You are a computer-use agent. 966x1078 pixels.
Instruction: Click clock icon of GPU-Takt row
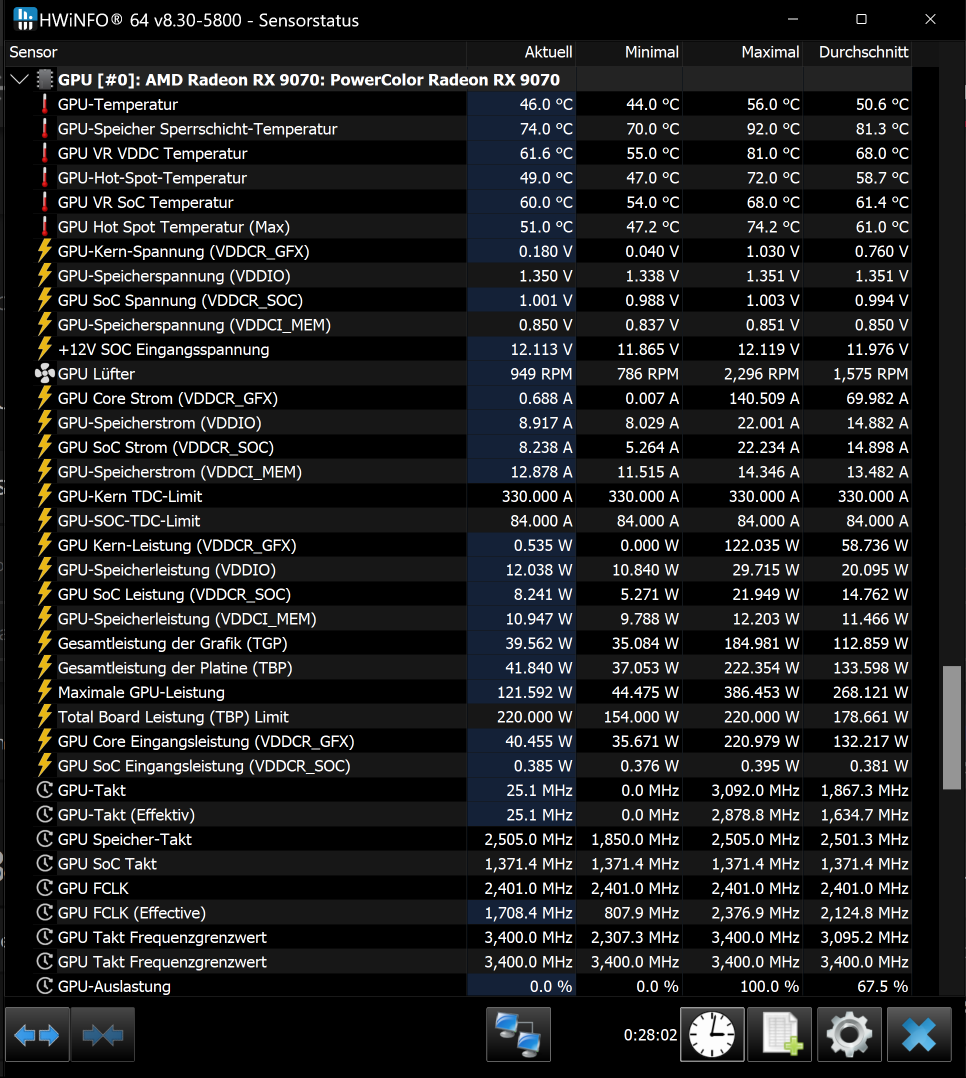[x=45, y=791]
